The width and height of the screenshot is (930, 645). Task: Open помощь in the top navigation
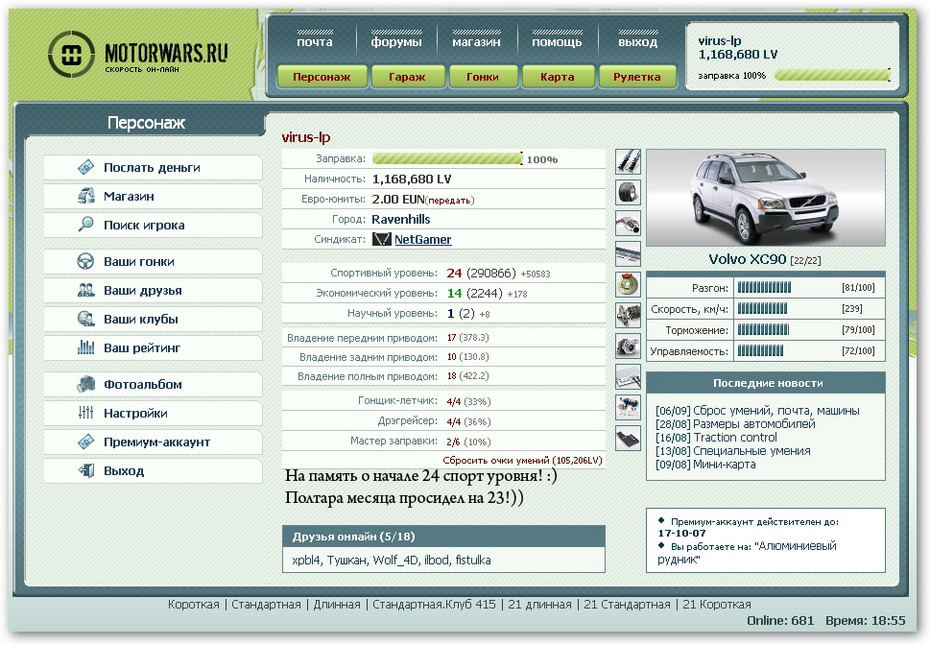pos(557,42)
